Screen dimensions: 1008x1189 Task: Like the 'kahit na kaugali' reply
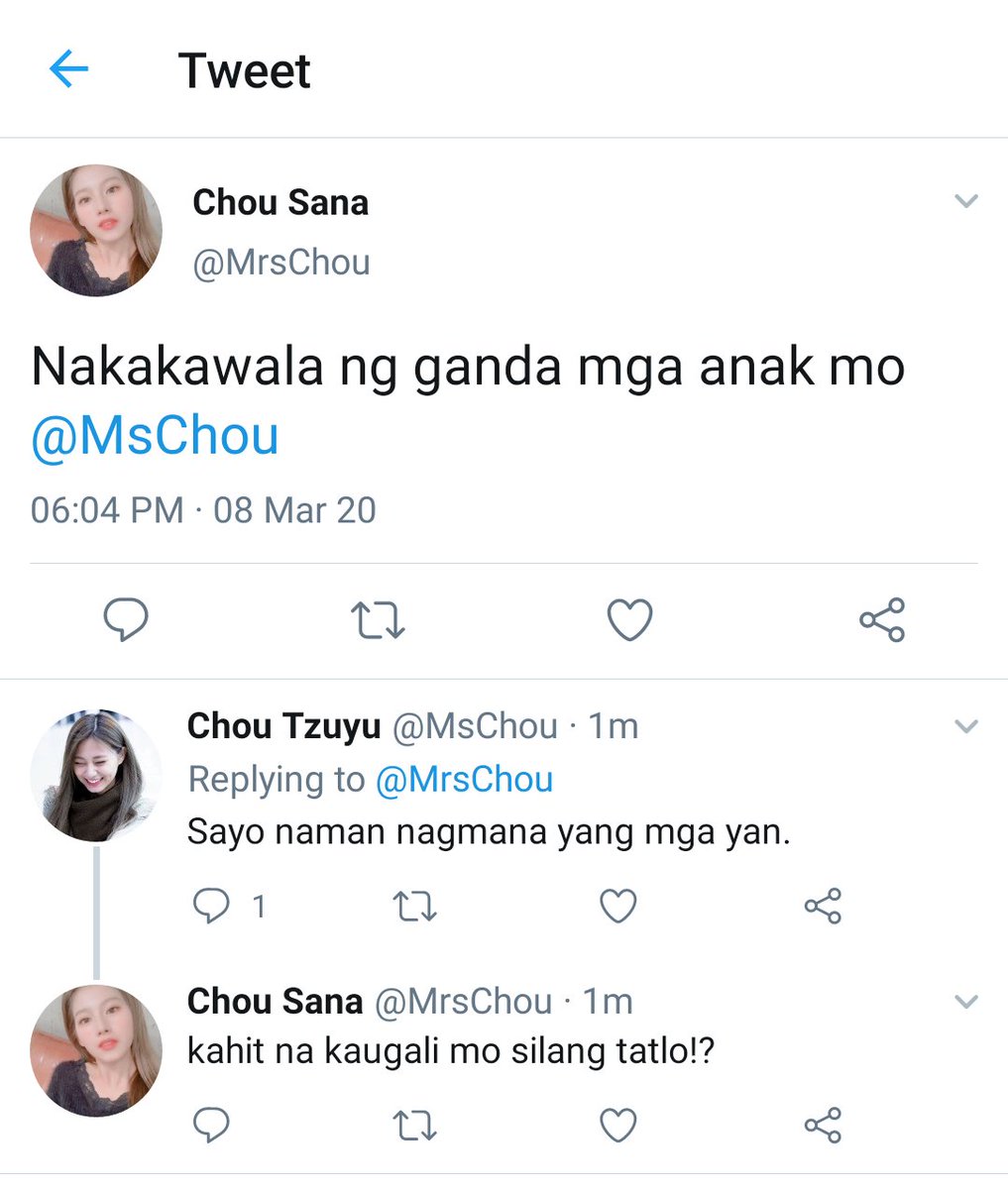[x=618, y=1126]
